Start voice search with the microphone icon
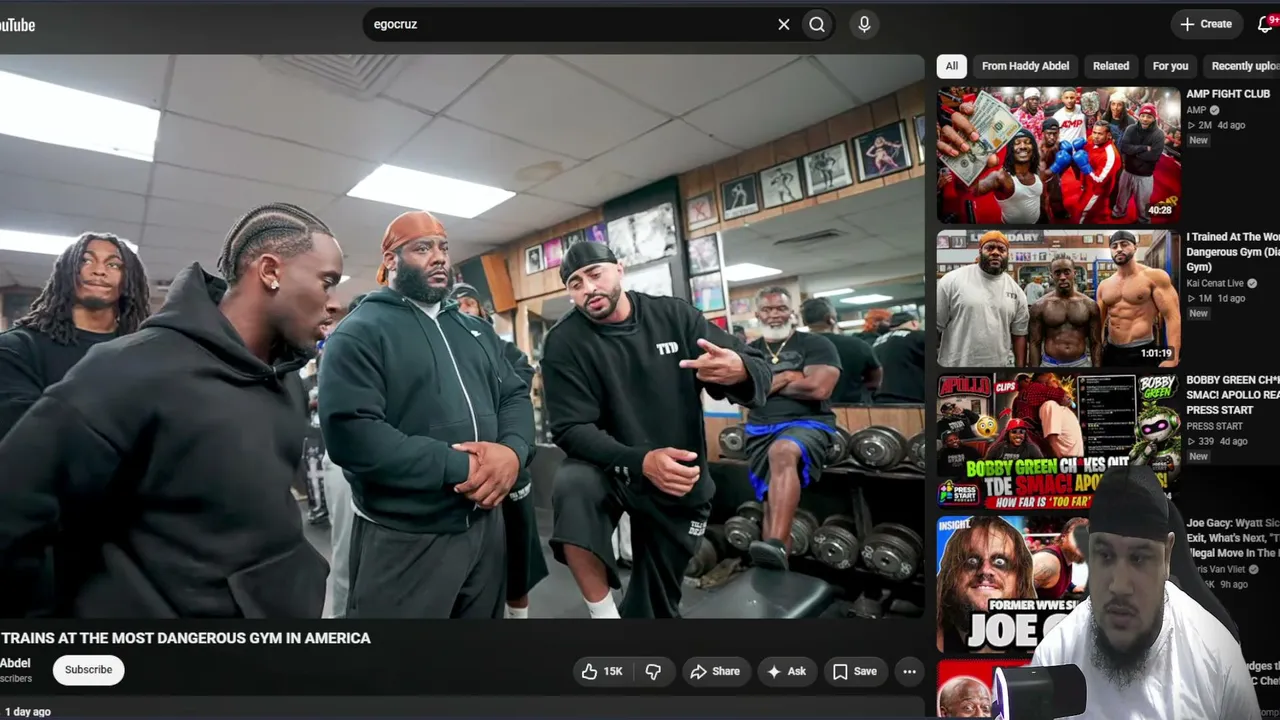Screen dimensions: 1280x720 (x=865, y=25)
